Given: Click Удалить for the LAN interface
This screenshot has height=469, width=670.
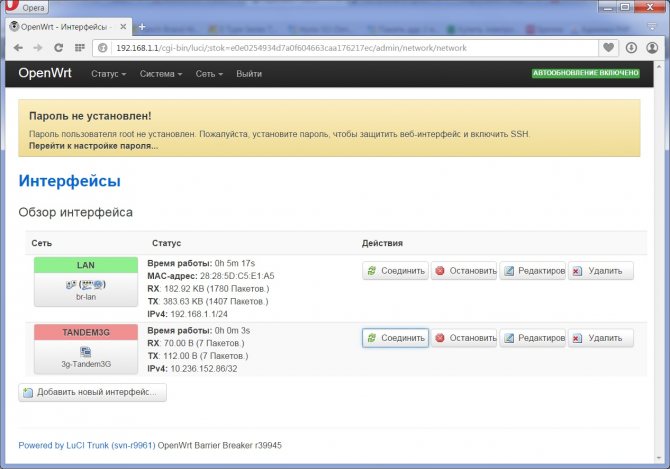Looking at the screenshot, I should (601, 271).
